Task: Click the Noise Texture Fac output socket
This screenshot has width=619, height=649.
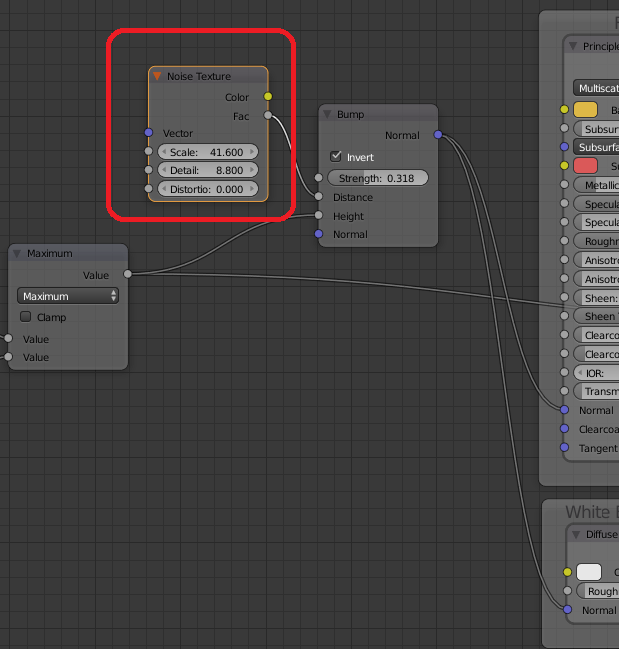Action: (x=268, y=115)
